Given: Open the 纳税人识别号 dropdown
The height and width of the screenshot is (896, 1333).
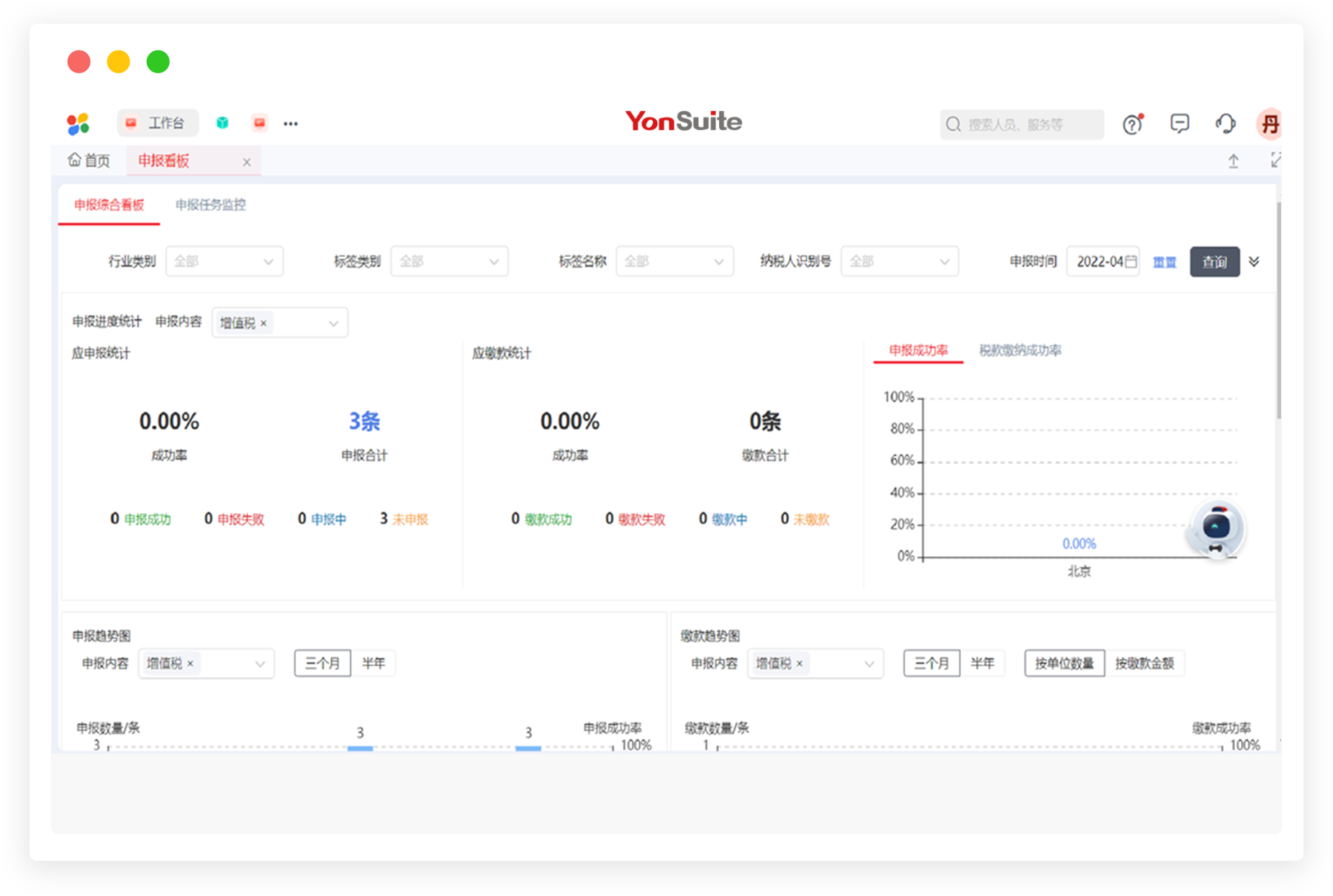Looking at the screenshot, I should click(900, 261).
